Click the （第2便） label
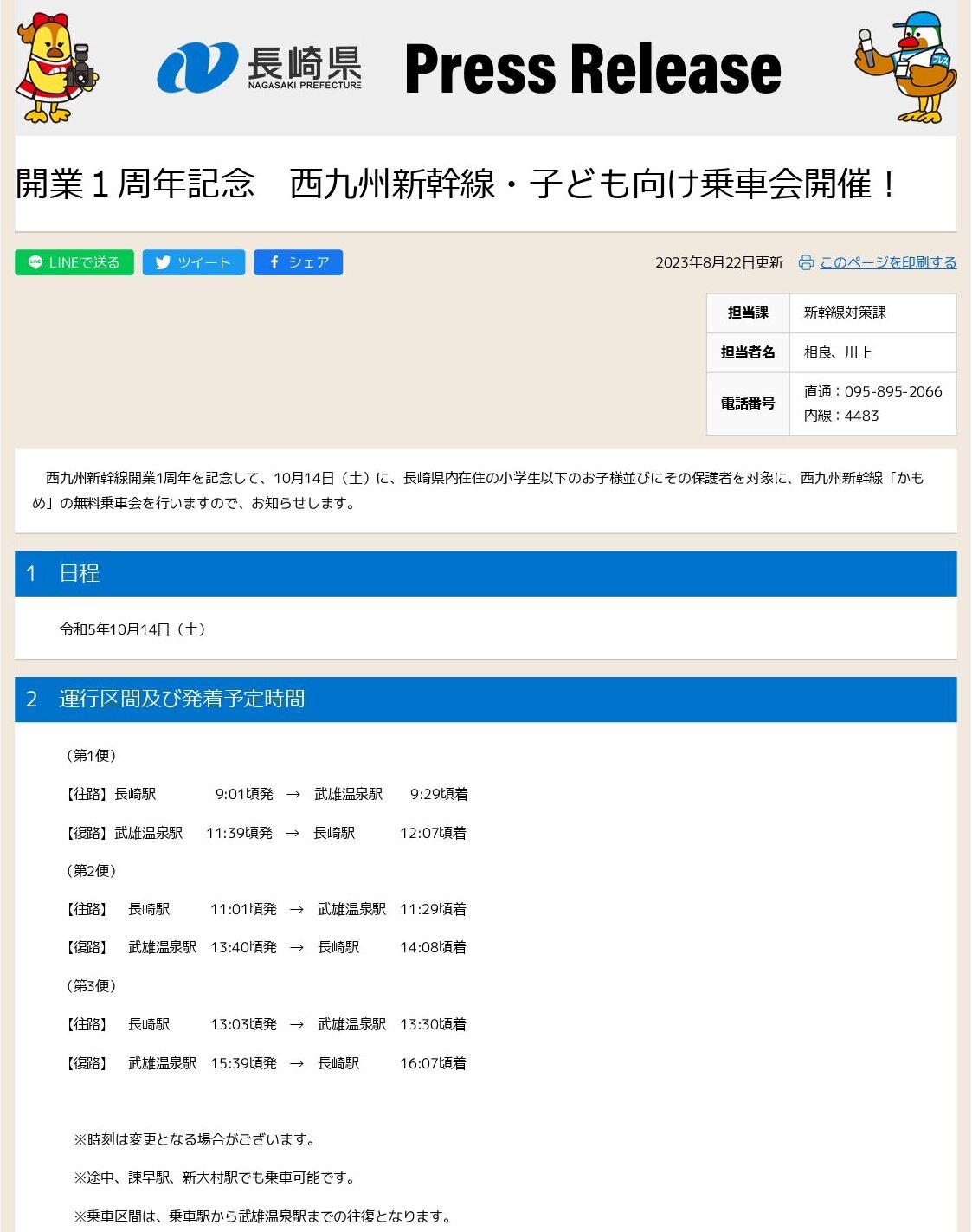Screen dimensions: 972x1232 91,871
